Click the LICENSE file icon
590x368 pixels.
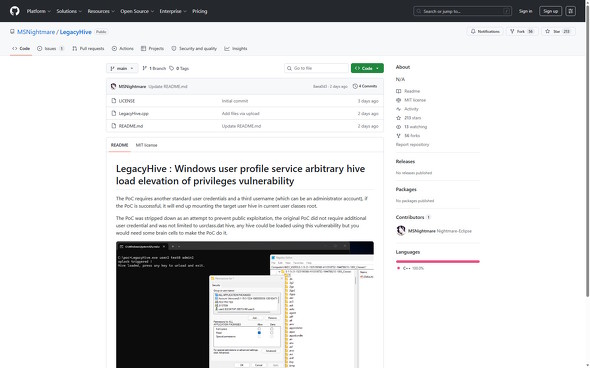[114, 101]
